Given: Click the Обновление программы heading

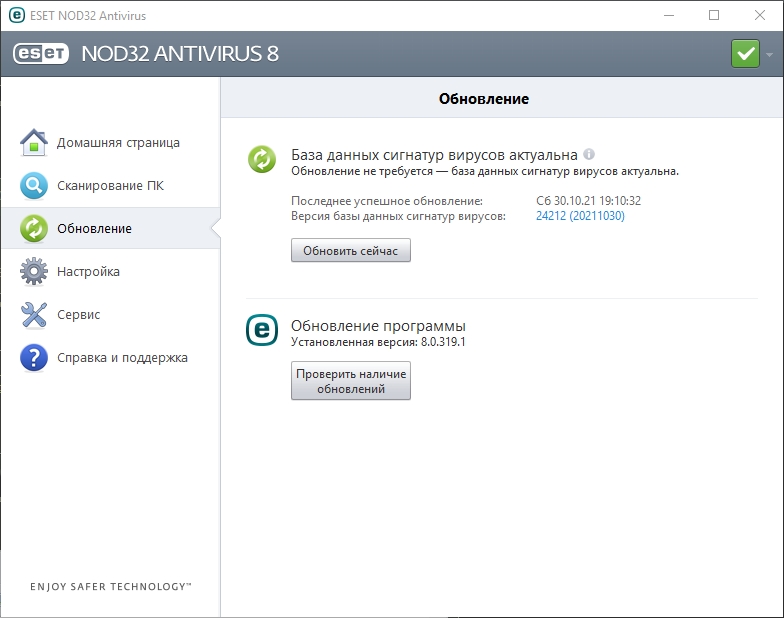Looking at the screenshot, I should click(378, 326).
